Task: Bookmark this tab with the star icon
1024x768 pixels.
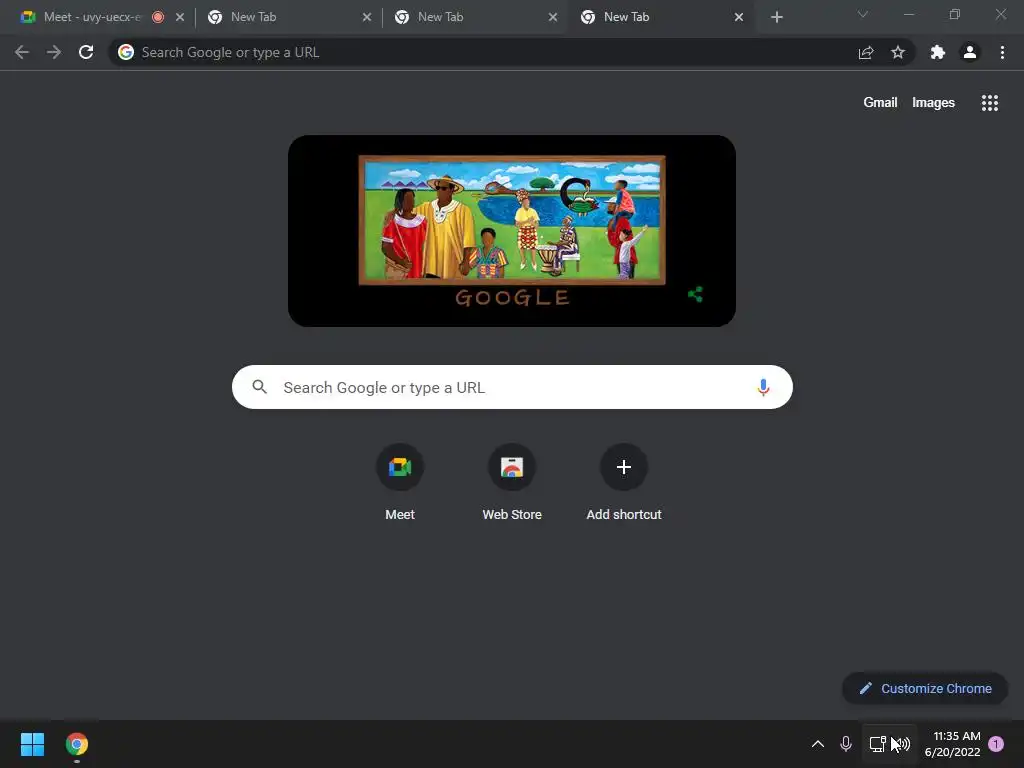Action: pyautogui.click(x=898, y=52)
